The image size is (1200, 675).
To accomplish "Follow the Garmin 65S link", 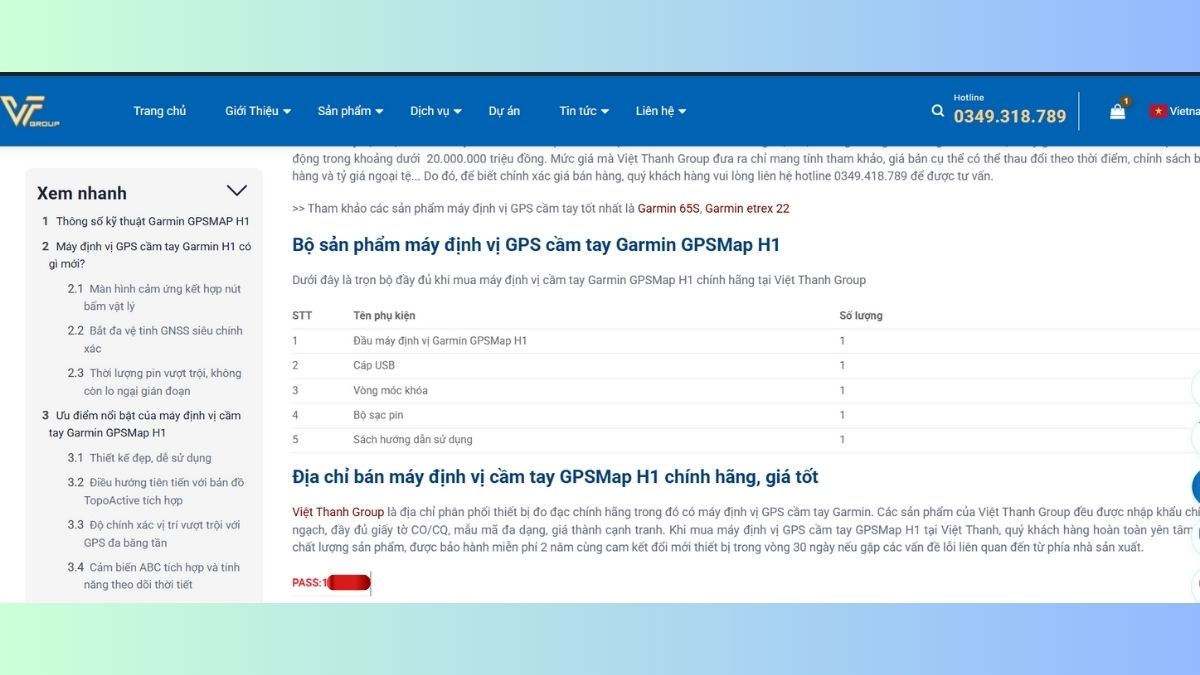I will point(670,208).
